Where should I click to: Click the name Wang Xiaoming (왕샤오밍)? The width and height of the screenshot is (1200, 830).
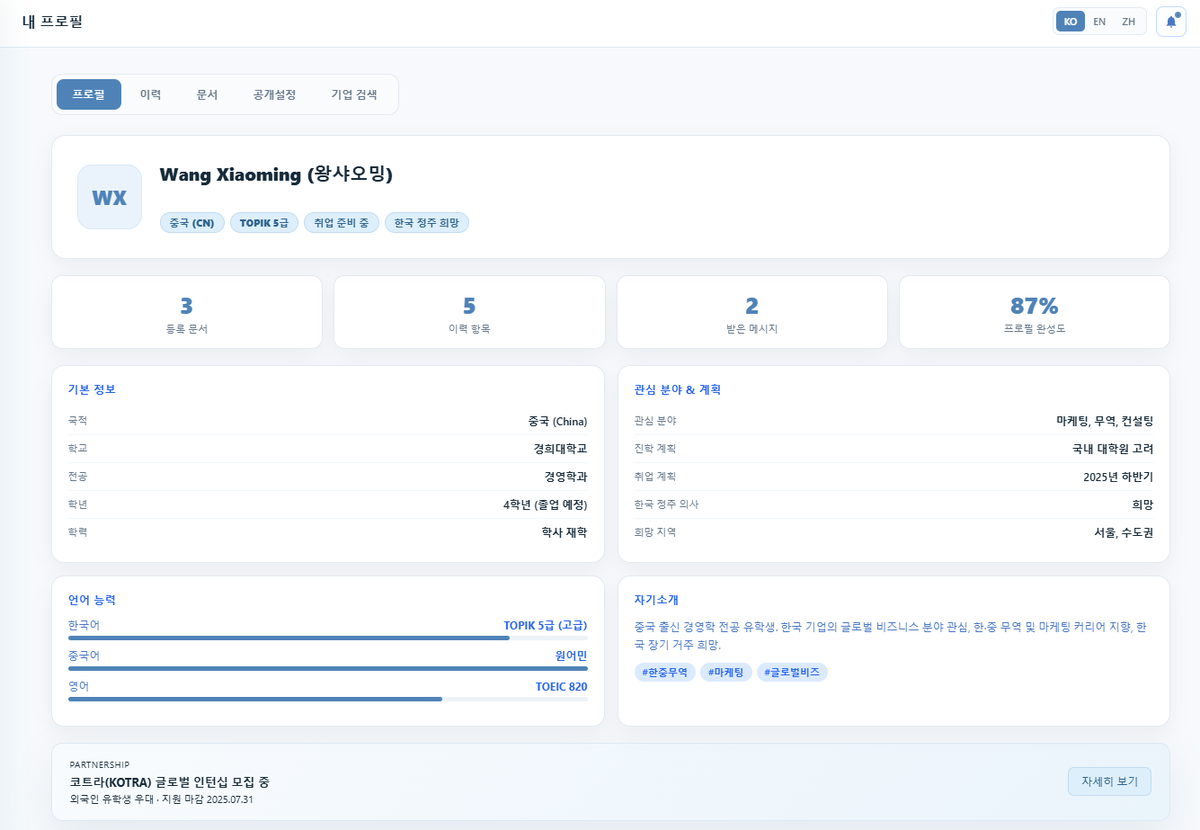[x=276, y=174]
